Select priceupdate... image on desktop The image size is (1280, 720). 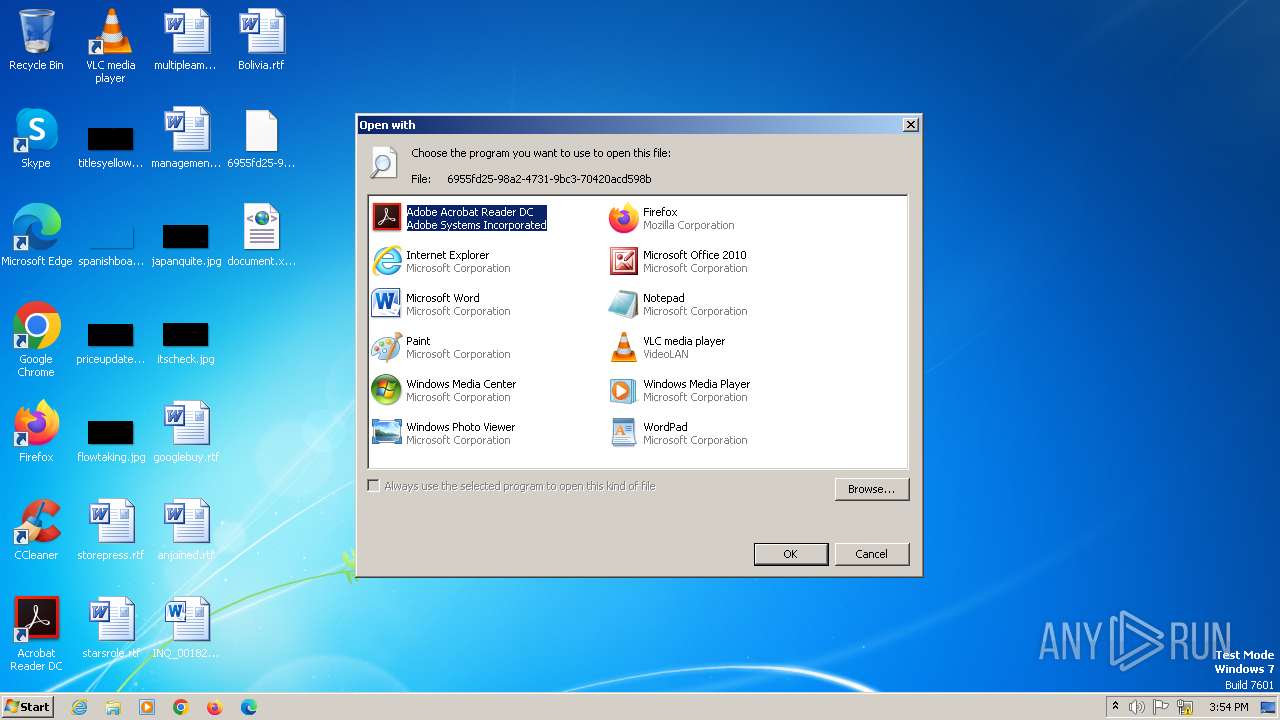pos(110,342)
